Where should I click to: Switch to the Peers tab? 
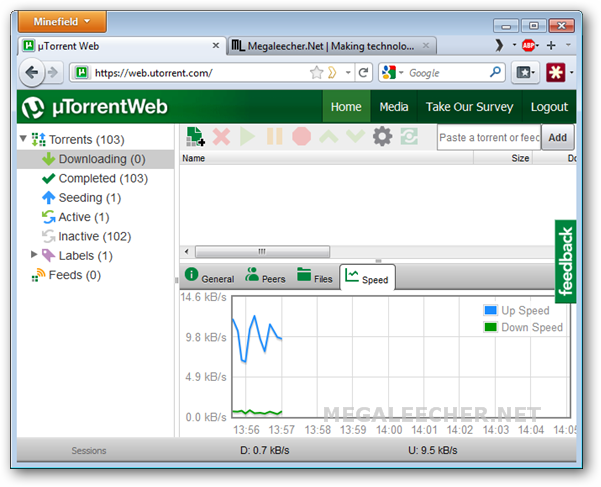point(265,277)
